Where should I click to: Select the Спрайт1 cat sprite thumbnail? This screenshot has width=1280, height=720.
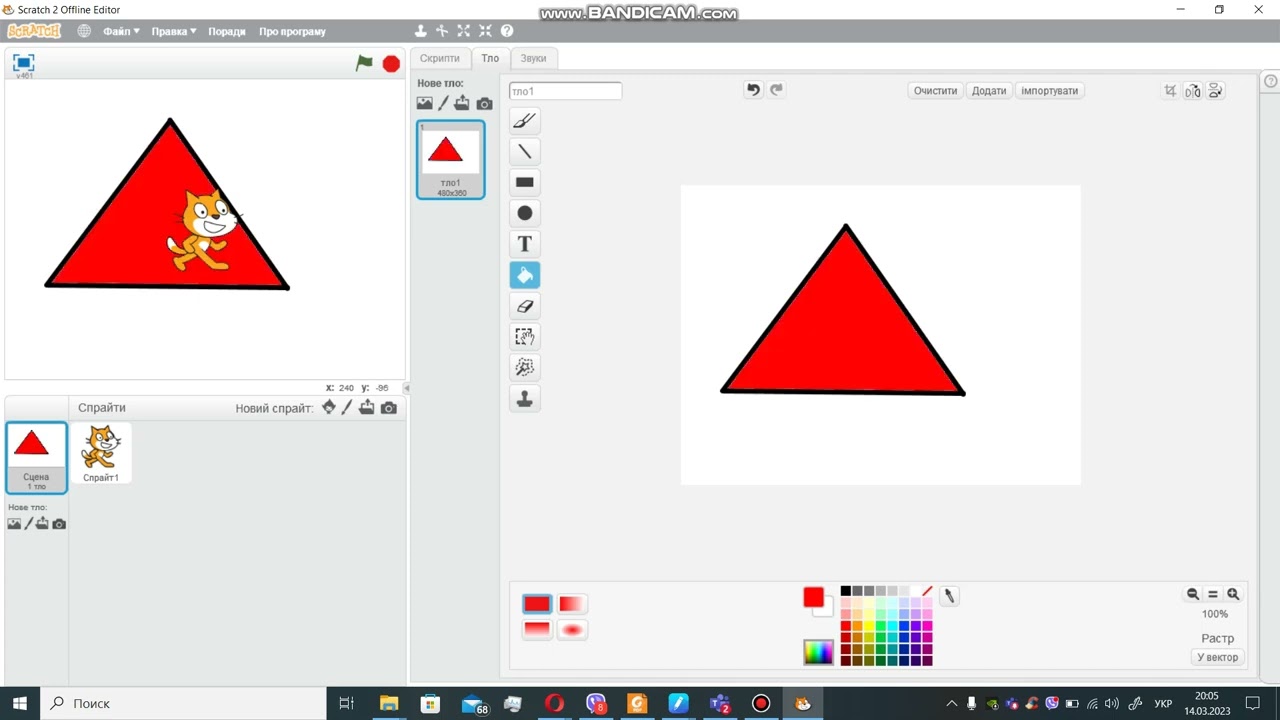[x=101, y=453]
